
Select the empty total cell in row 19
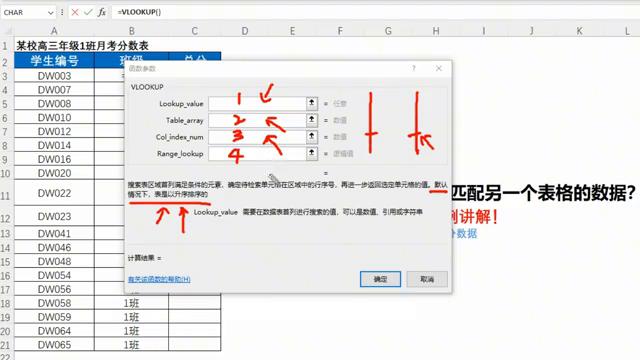pos(195,317)
